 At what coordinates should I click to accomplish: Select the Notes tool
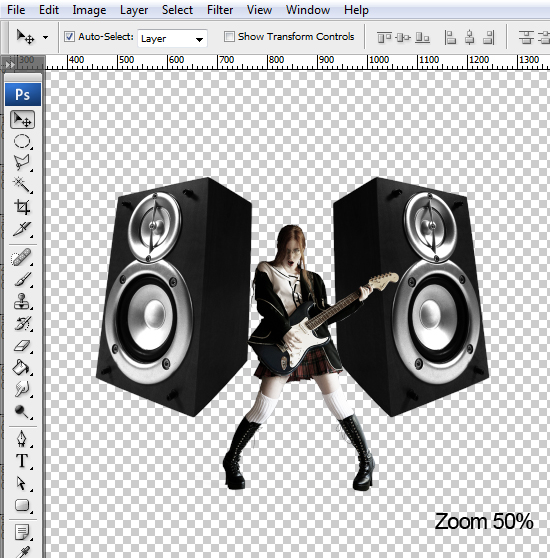click(x=22, y=532)
